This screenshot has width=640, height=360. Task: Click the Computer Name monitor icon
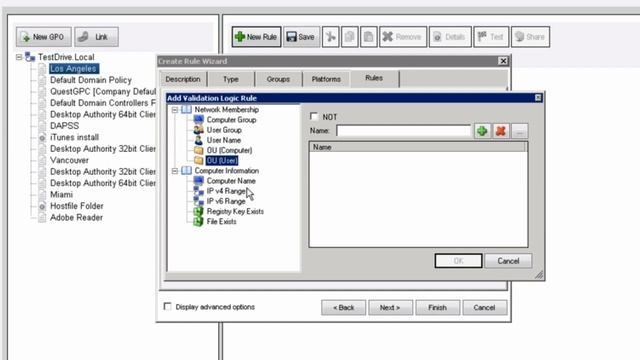[x=198, y=181]
